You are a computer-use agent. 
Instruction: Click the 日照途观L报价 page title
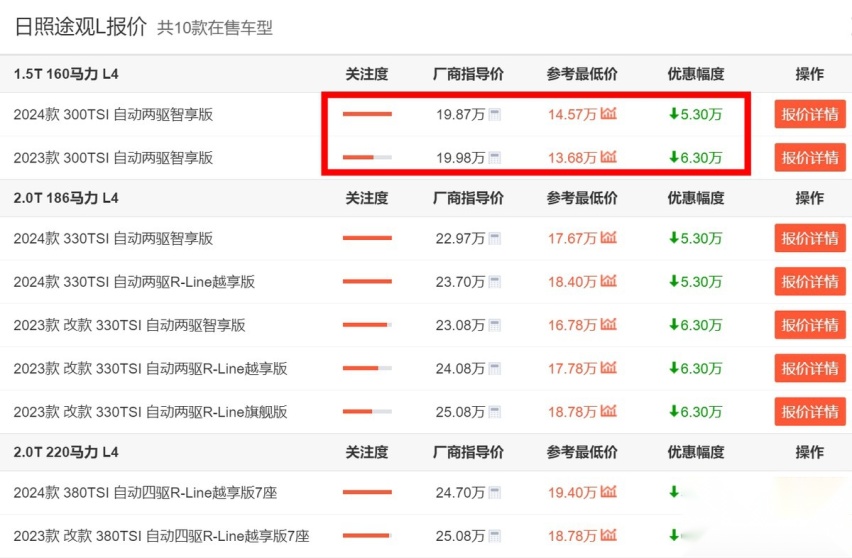click(80, 26)
